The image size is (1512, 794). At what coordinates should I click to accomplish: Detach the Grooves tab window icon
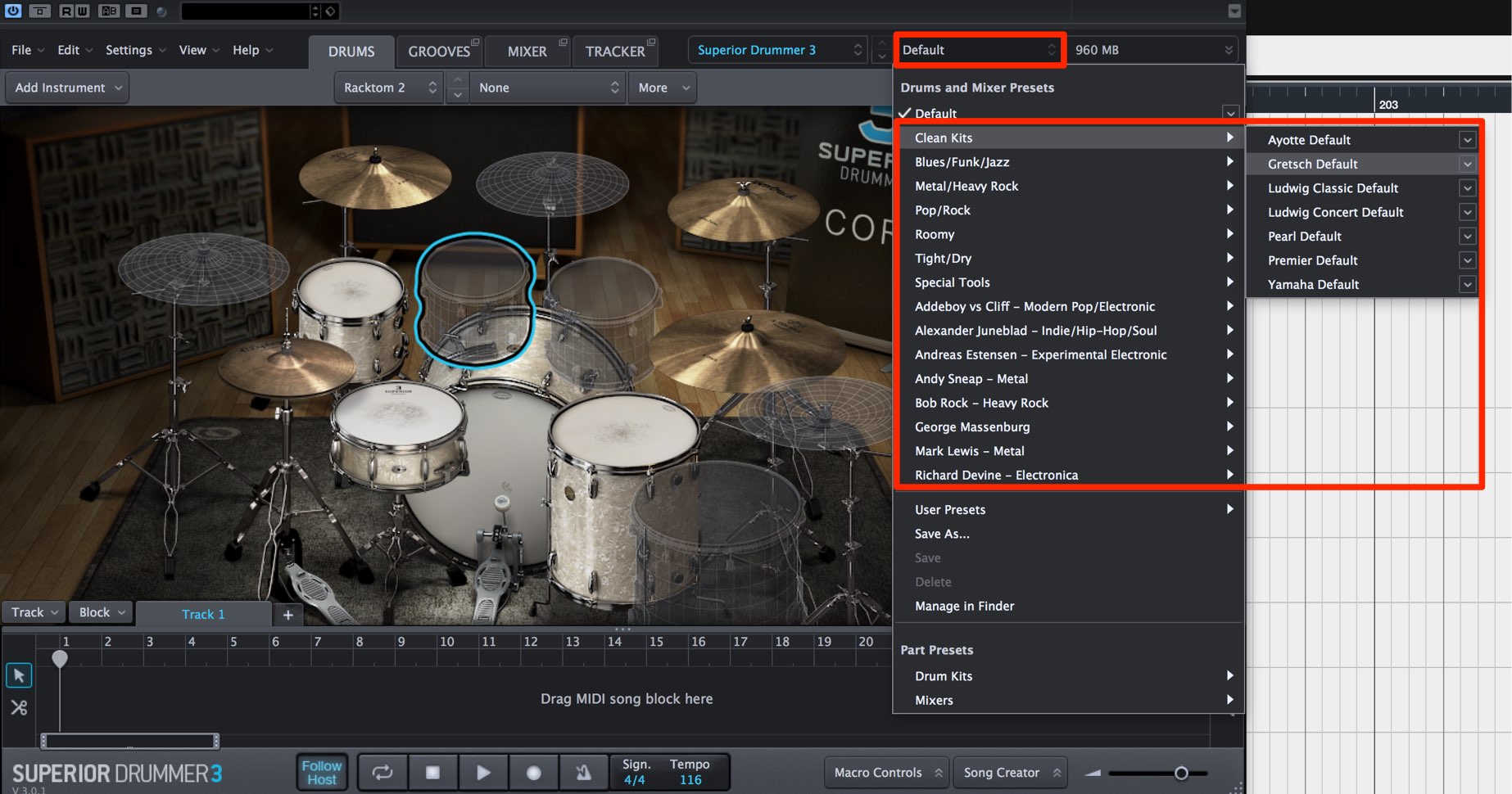(475, 42)
